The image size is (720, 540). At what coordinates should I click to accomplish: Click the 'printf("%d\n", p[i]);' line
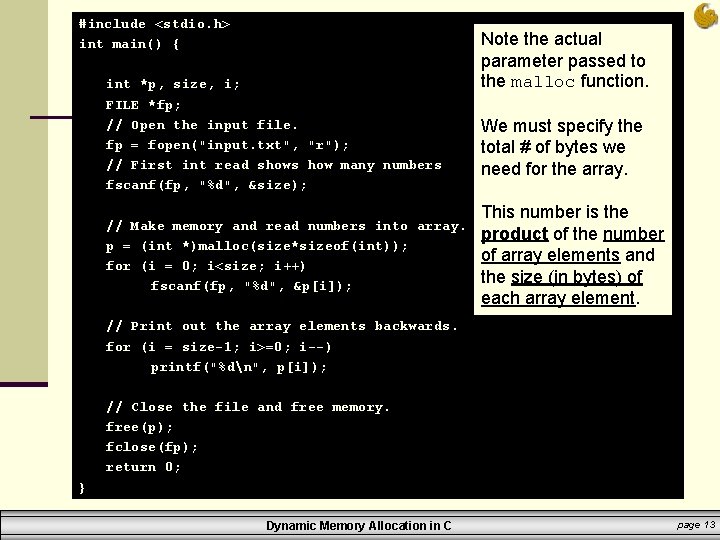coord(239,367)
